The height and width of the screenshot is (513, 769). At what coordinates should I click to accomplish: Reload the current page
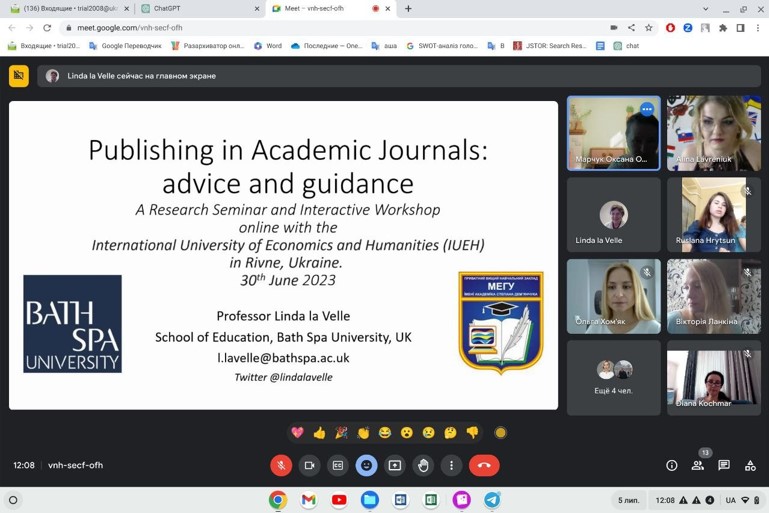coord(47,28)
